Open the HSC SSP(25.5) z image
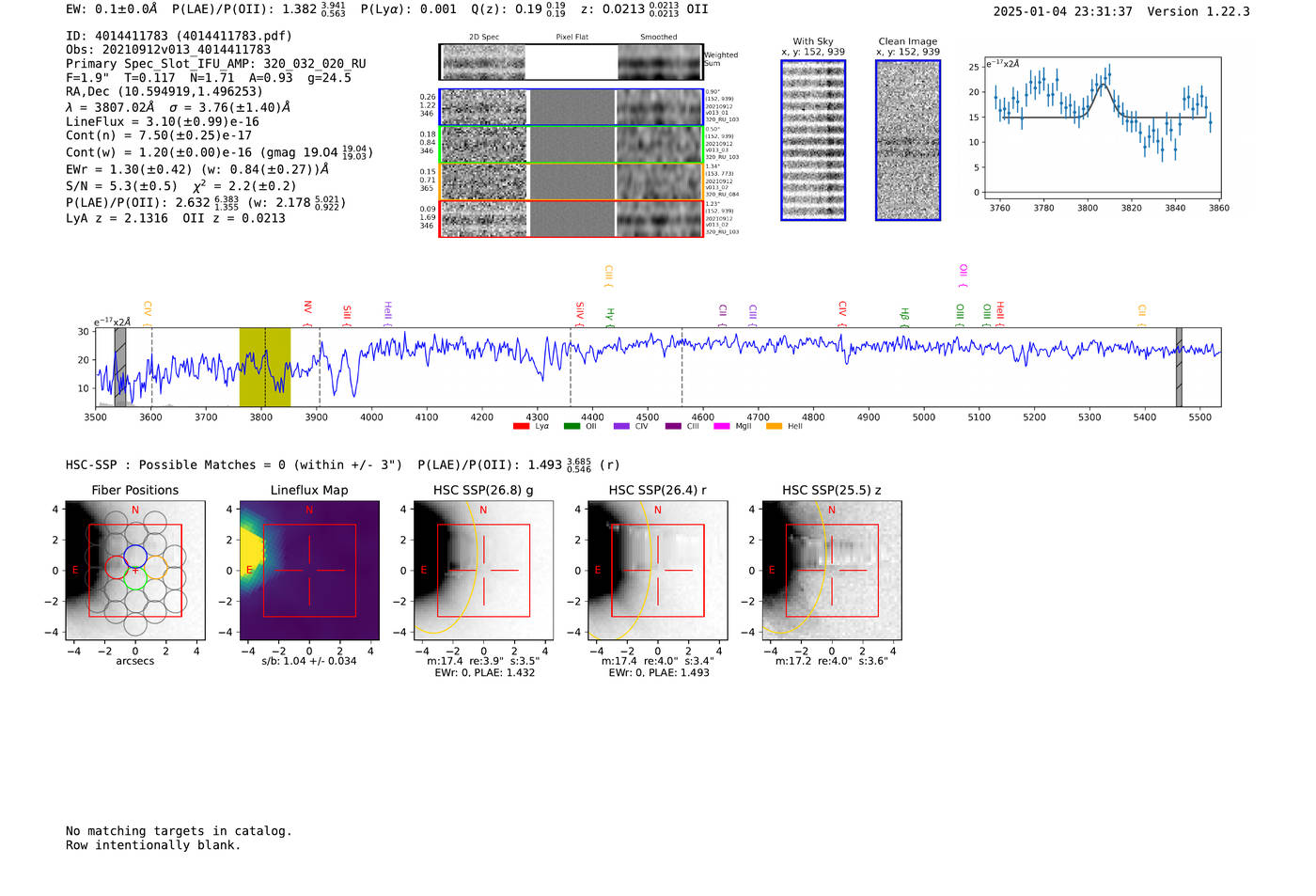1316x896 pixels. pyautogui.click(x=831, y=571)
